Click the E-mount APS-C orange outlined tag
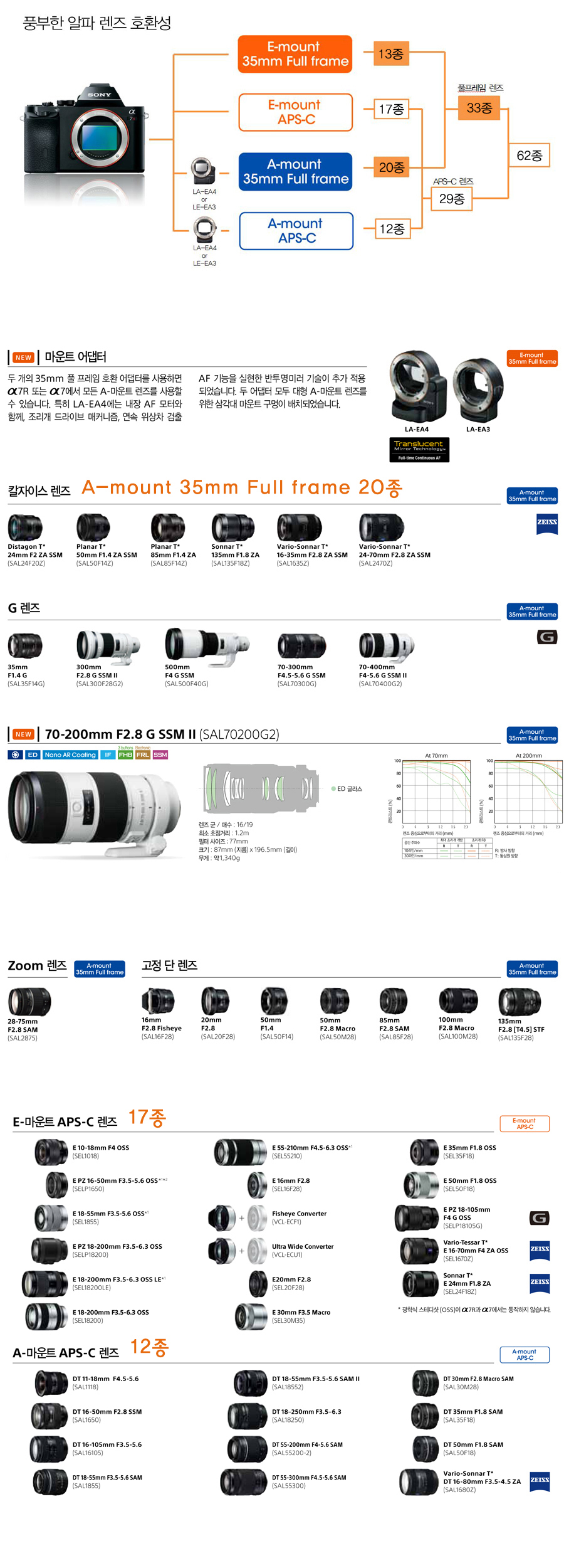Viewport: 564px width, 1568px height. coord(525,1123)
